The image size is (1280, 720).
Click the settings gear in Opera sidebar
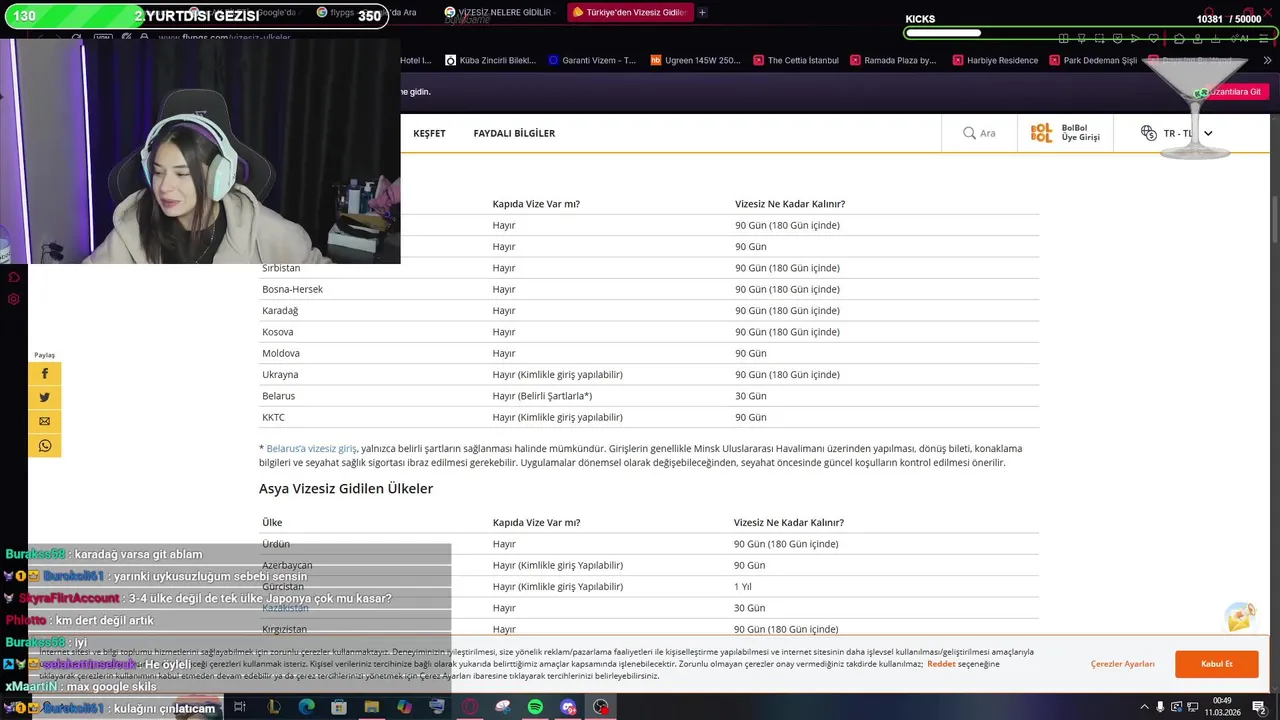coord(14,299)
